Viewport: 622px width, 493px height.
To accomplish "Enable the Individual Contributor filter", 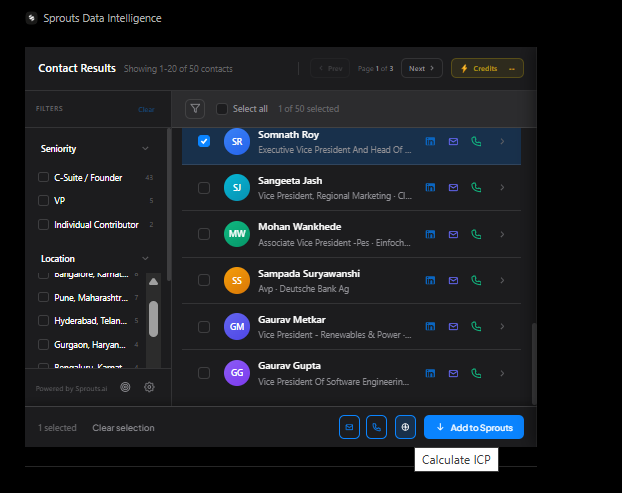I will tap(43, 224).
